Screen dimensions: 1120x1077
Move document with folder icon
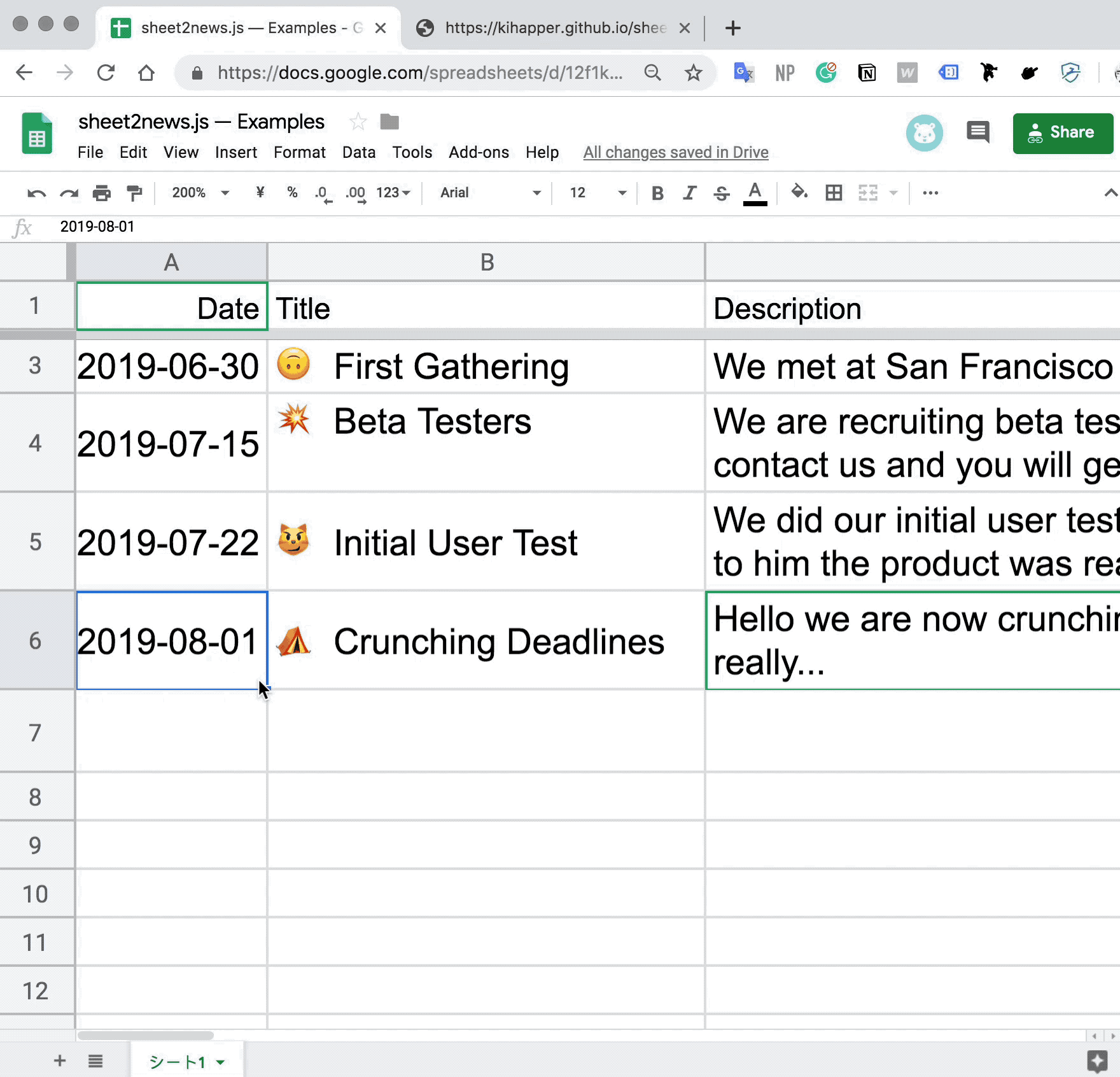tap(389, 122)
